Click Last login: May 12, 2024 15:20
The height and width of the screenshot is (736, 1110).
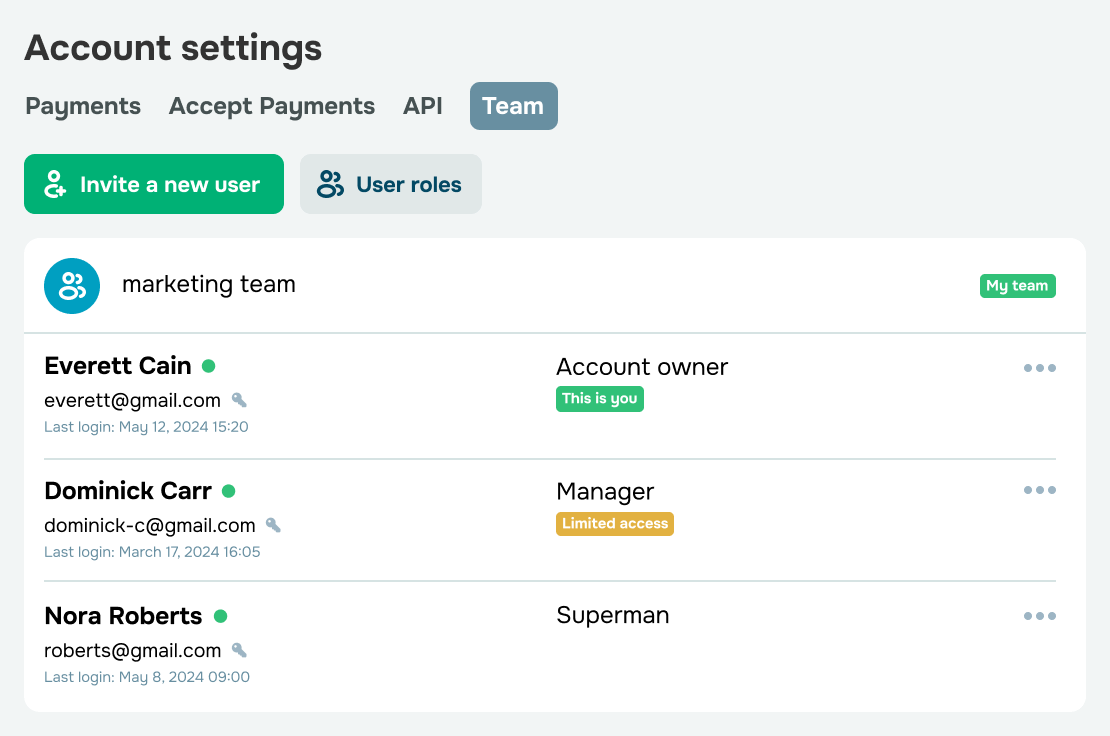tap(146, 427)
